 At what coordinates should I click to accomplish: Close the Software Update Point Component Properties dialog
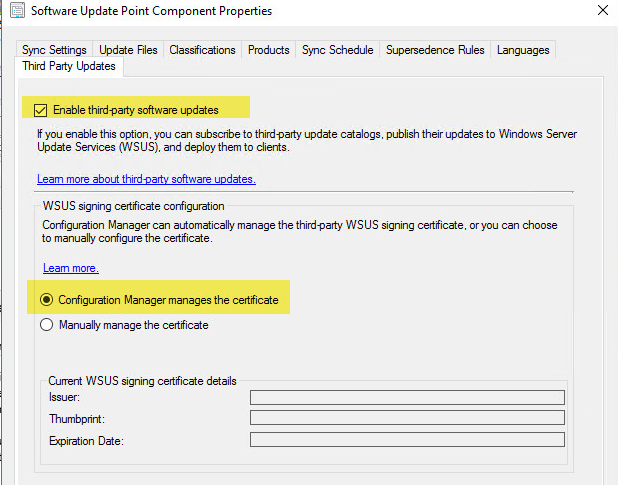603,10
